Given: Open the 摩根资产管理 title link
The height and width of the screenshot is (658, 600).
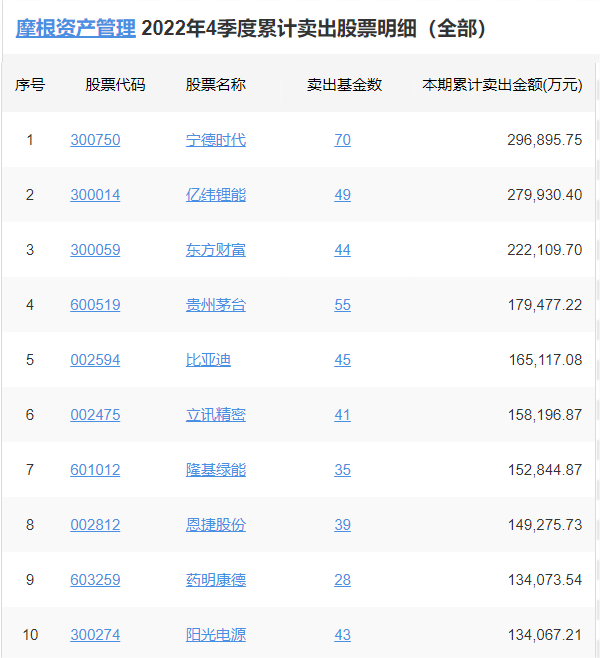Looking at the screenshot, I should point(76,29).
